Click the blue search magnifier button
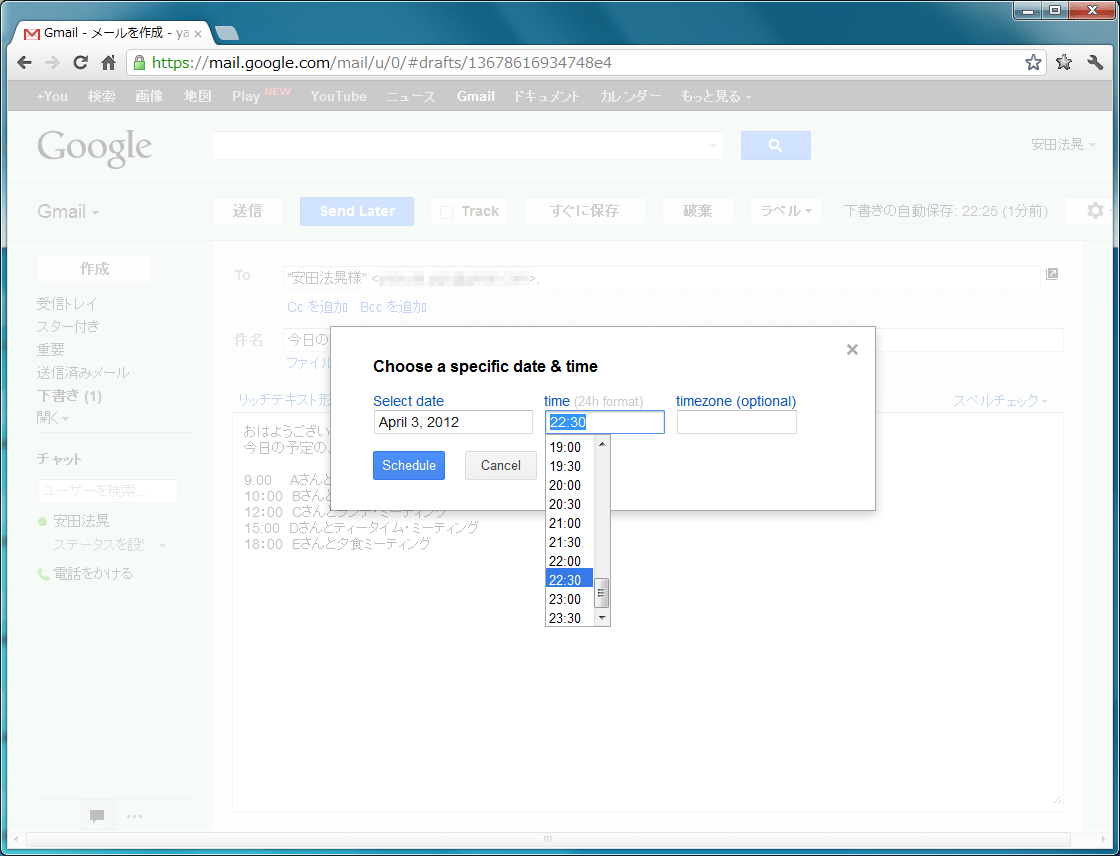 click(x=775, y=146)
